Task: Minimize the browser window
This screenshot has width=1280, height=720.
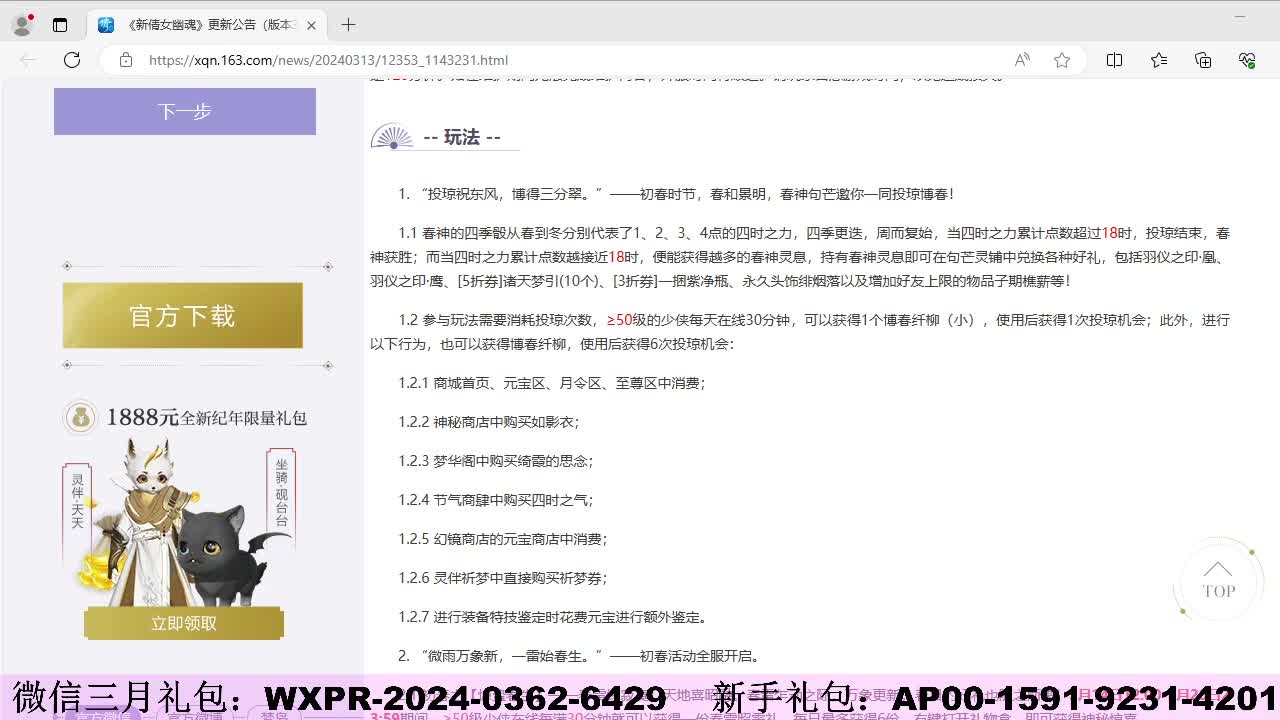Action: click(1240, 16)
